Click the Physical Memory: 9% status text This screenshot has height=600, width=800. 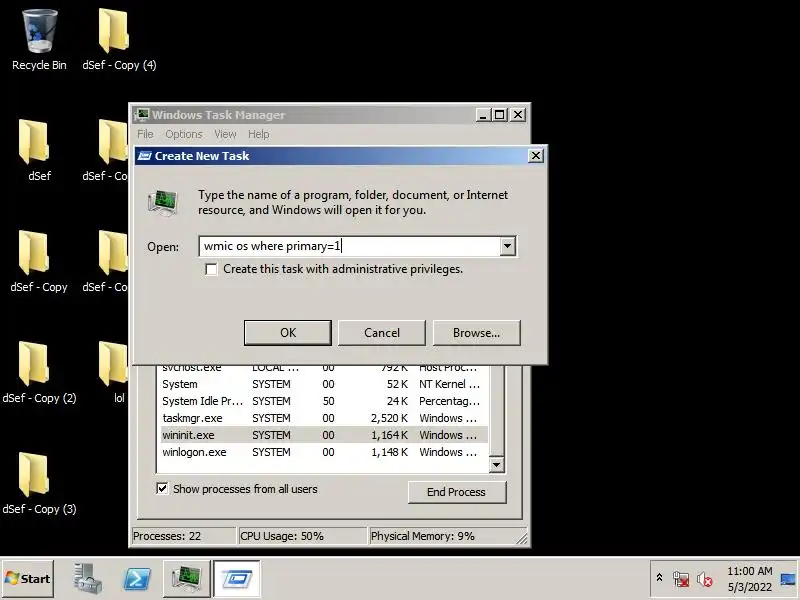coord(422,536)
